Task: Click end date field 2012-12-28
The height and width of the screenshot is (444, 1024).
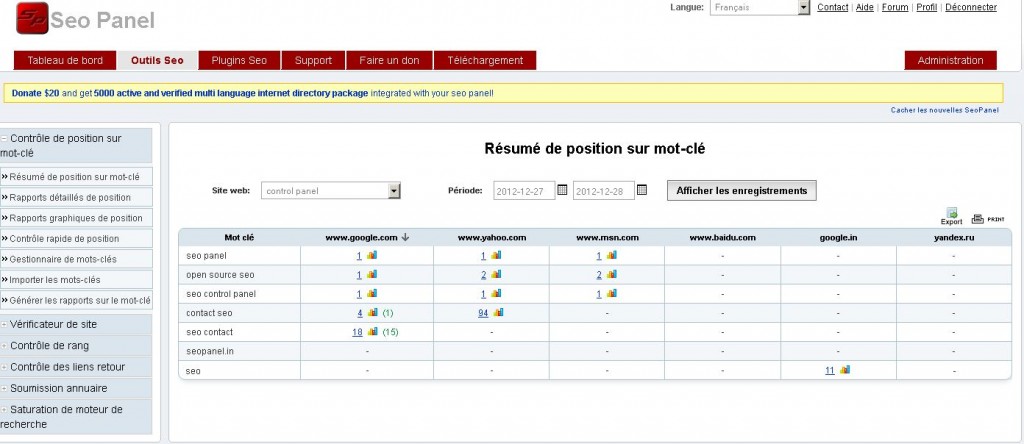Action: [603, 191]
